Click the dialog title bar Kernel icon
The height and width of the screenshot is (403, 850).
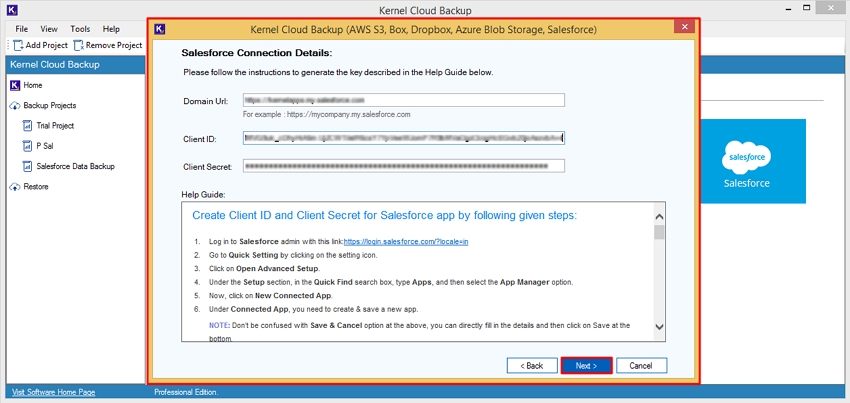[160, 29]
